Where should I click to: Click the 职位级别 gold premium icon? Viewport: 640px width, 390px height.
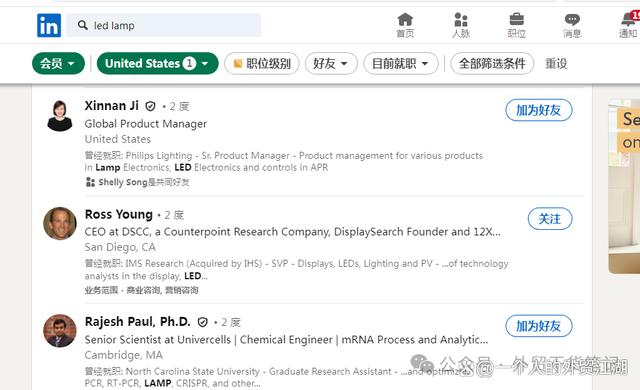click(238, 64)
